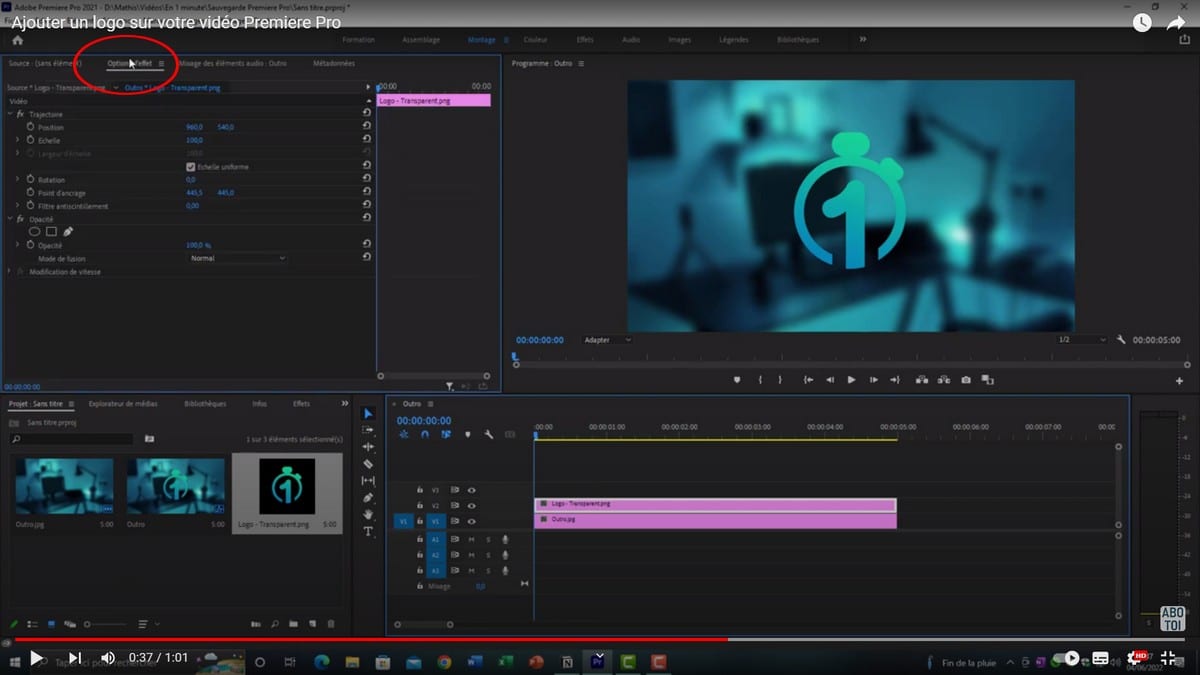Open the timeline wrench display settings
Screen dimensions: 1200x675
point(489,435)
